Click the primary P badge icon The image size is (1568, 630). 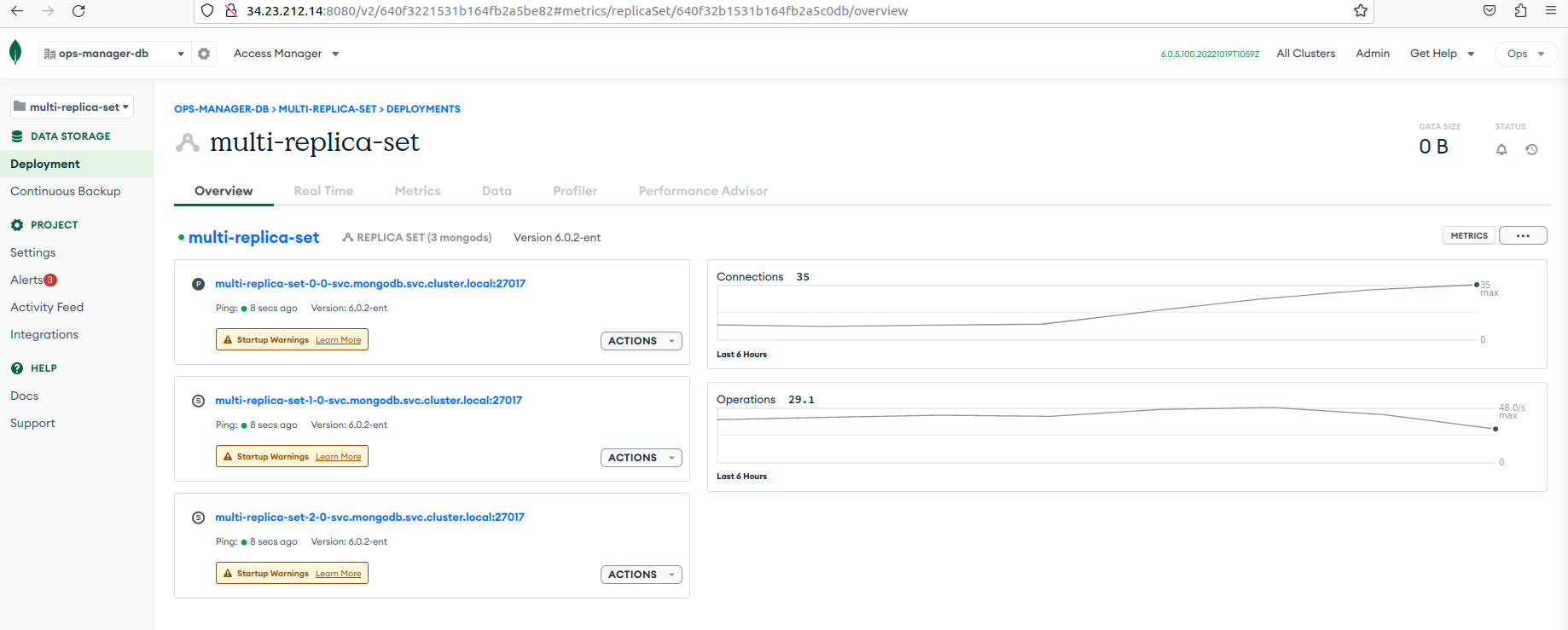[199, 284]
